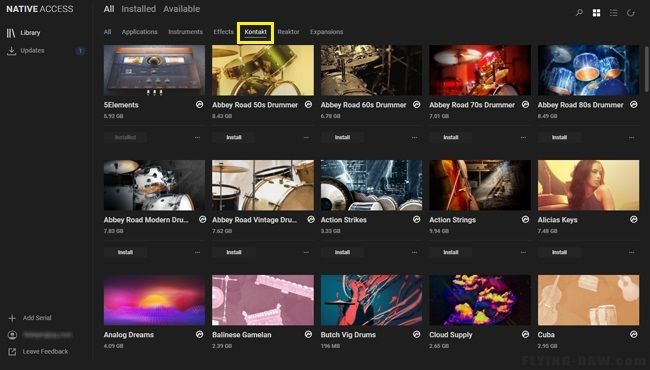This screenshot has width=650, height=370.
Task: Install Alicias Keys library
Action: [559, 252]
